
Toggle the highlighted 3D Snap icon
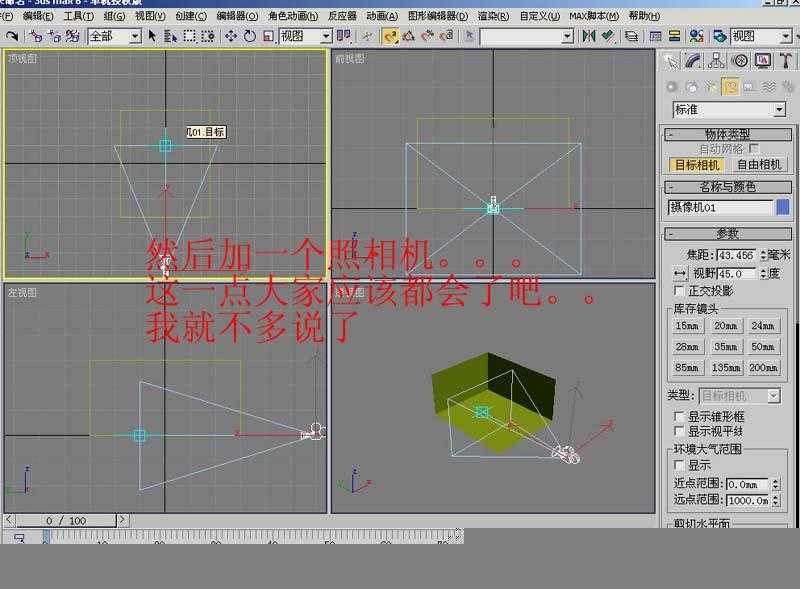(x=390, y=36)
